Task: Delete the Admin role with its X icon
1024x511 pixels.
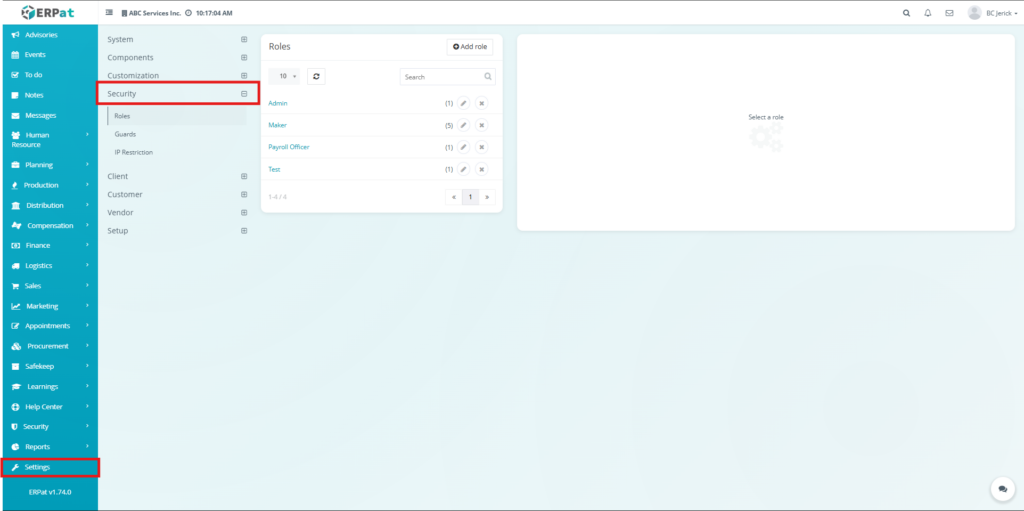Action: tap(481, 103)
